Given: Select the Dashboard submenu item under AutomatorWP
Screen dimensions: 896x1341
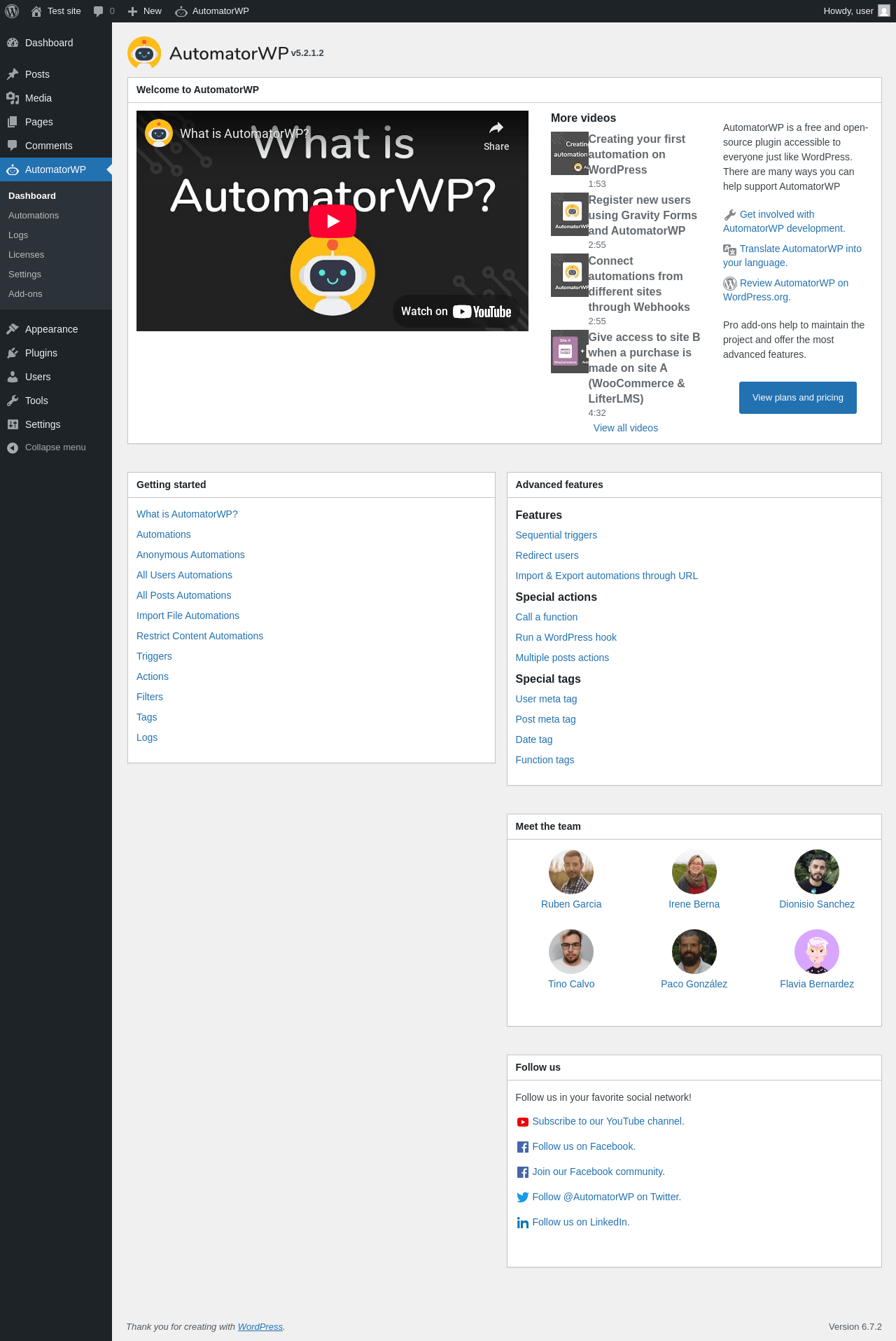Looking at the screenshot, I should click(32, 196).
